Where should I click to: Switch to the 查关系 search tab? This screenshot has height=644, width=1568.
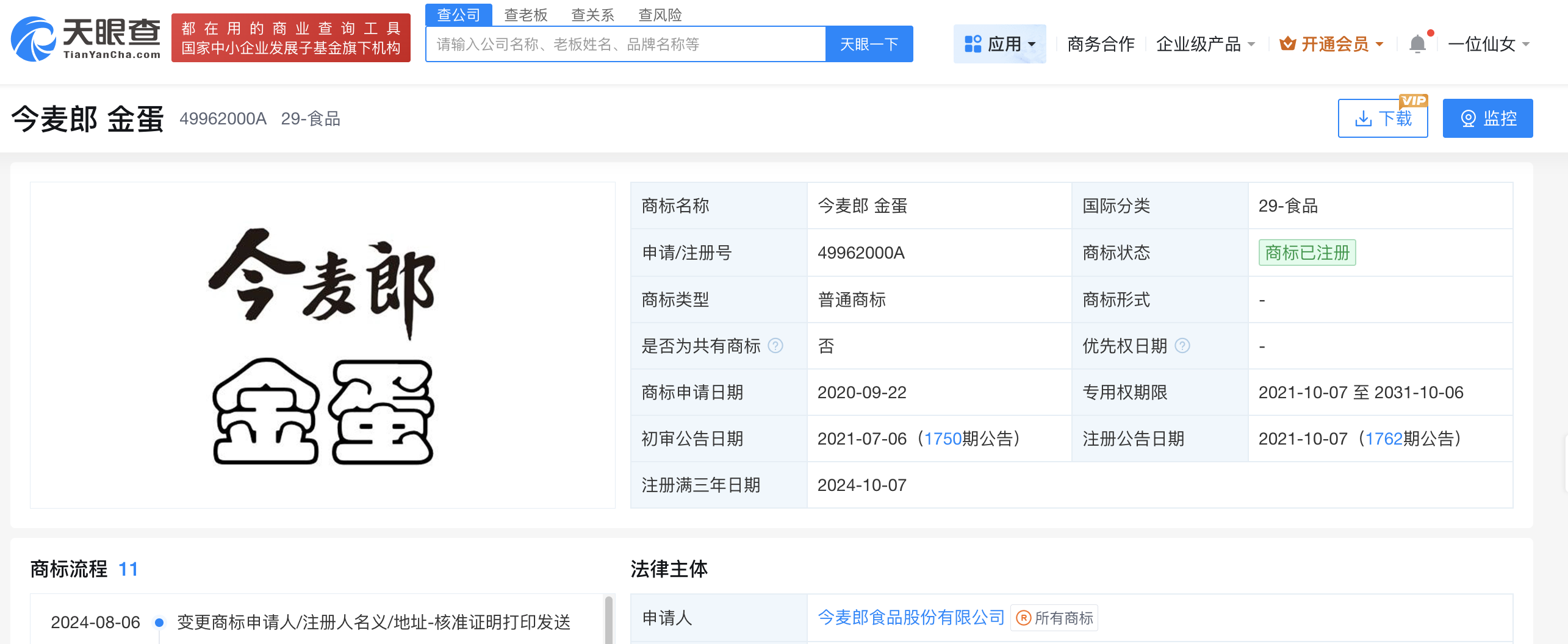(592, 15)
